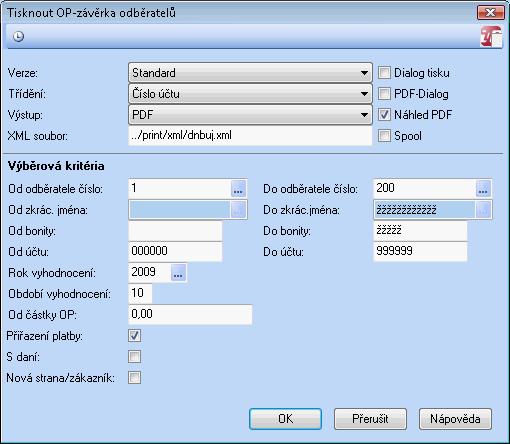This screenshot has height=444, width=510.
Task: Open the Výstup dropdown showing PDF
Action: coord(250,115)
